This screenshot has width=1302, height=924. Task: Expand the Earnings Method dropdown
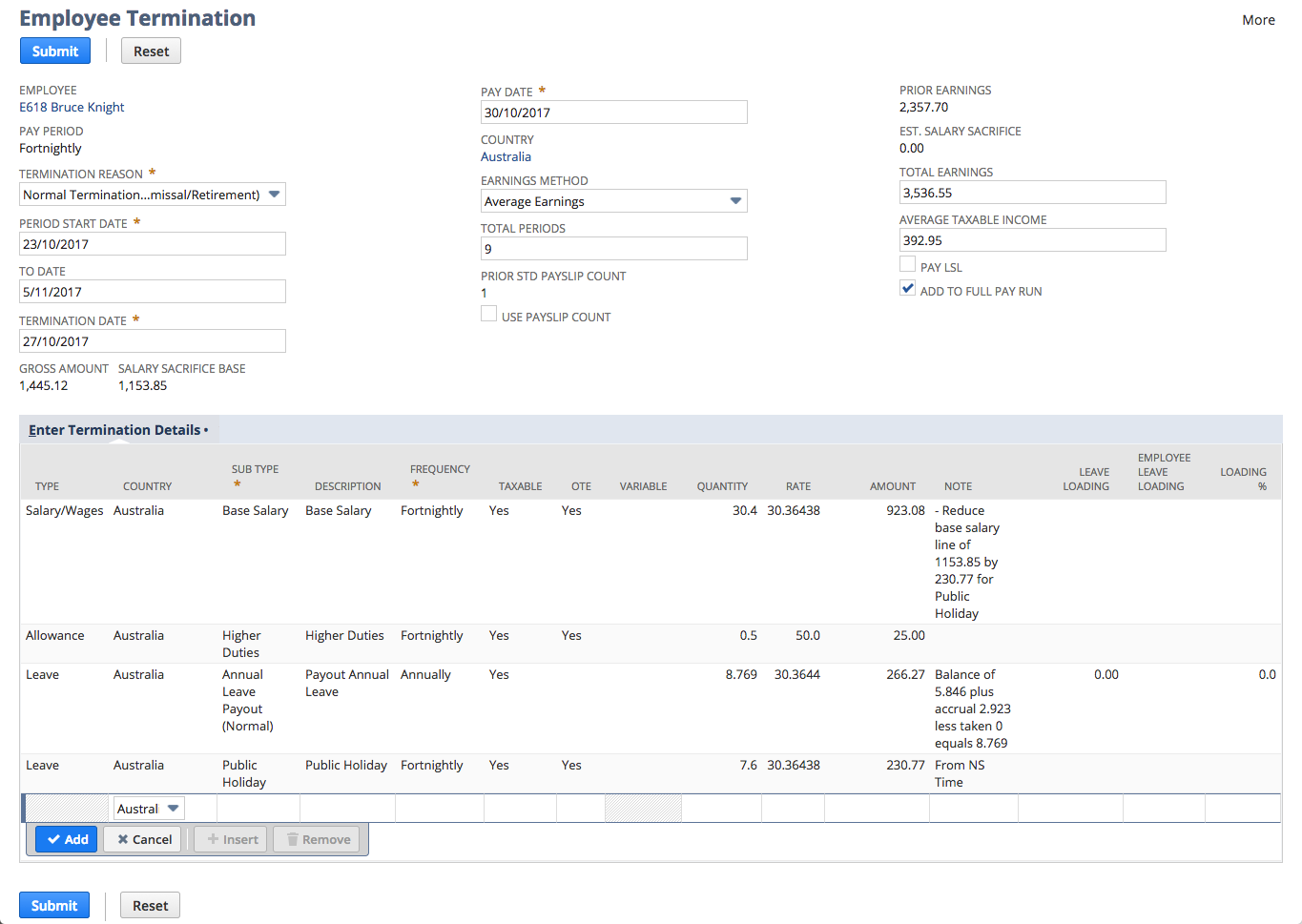735,200
